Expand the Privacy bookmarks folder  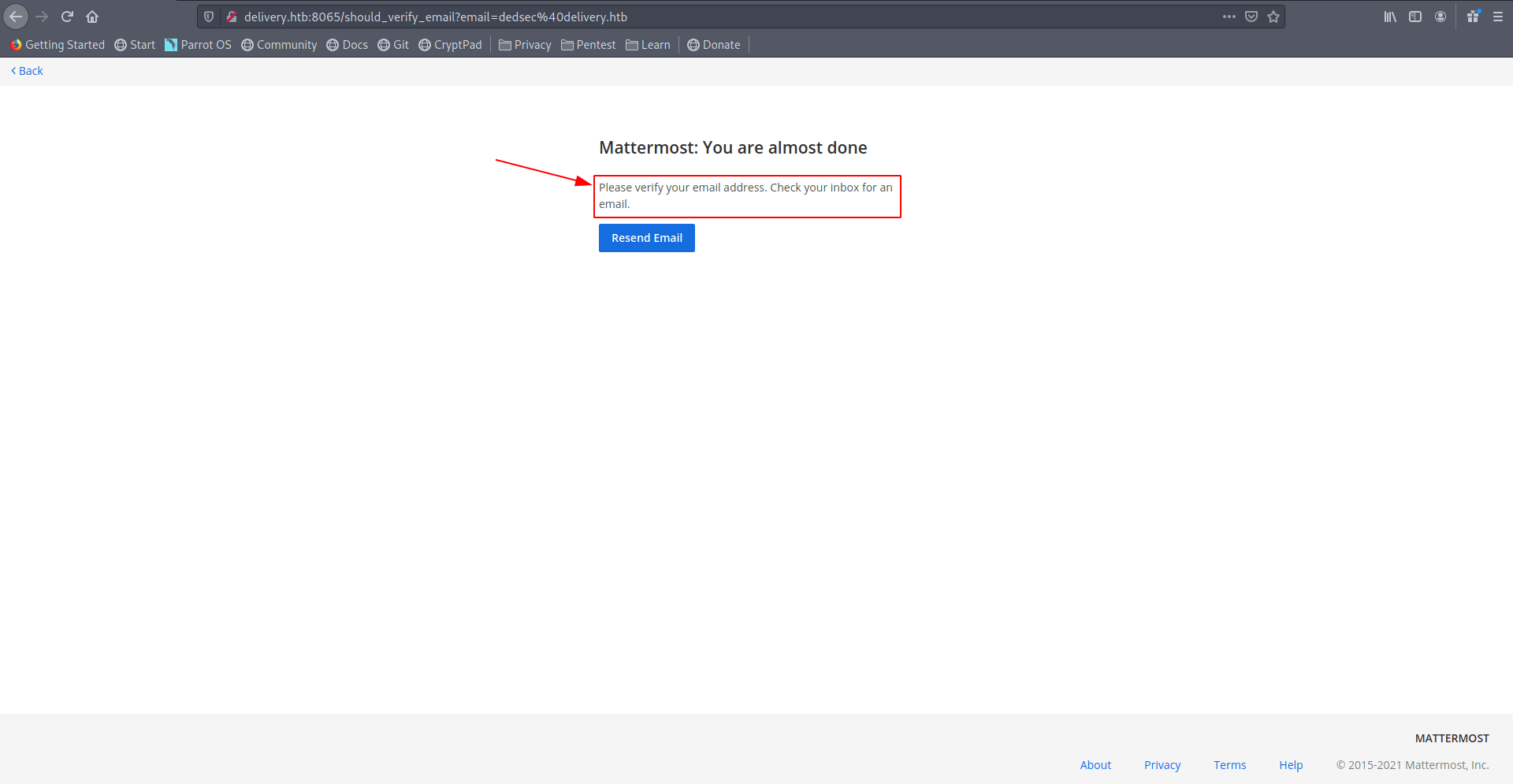525,45
